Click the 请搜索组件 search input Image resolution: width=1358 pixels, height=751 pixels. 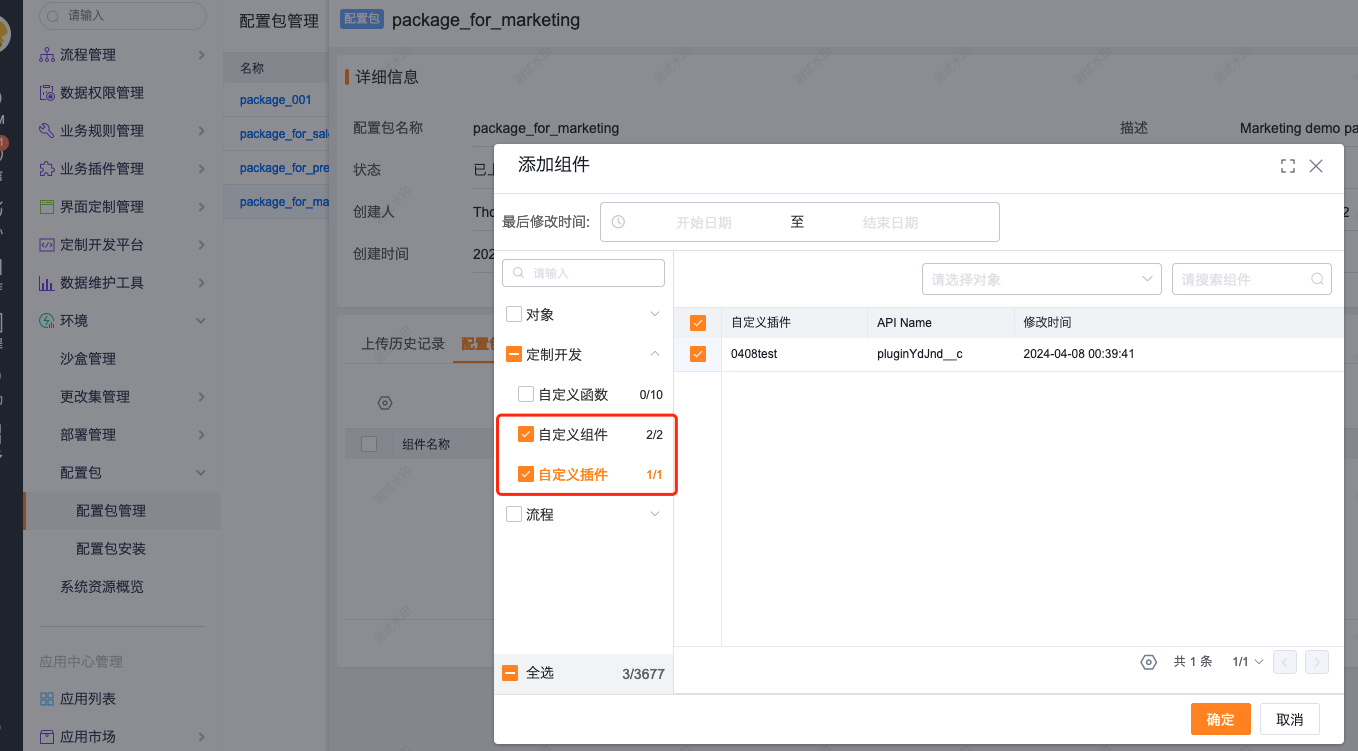(1246, 279)
